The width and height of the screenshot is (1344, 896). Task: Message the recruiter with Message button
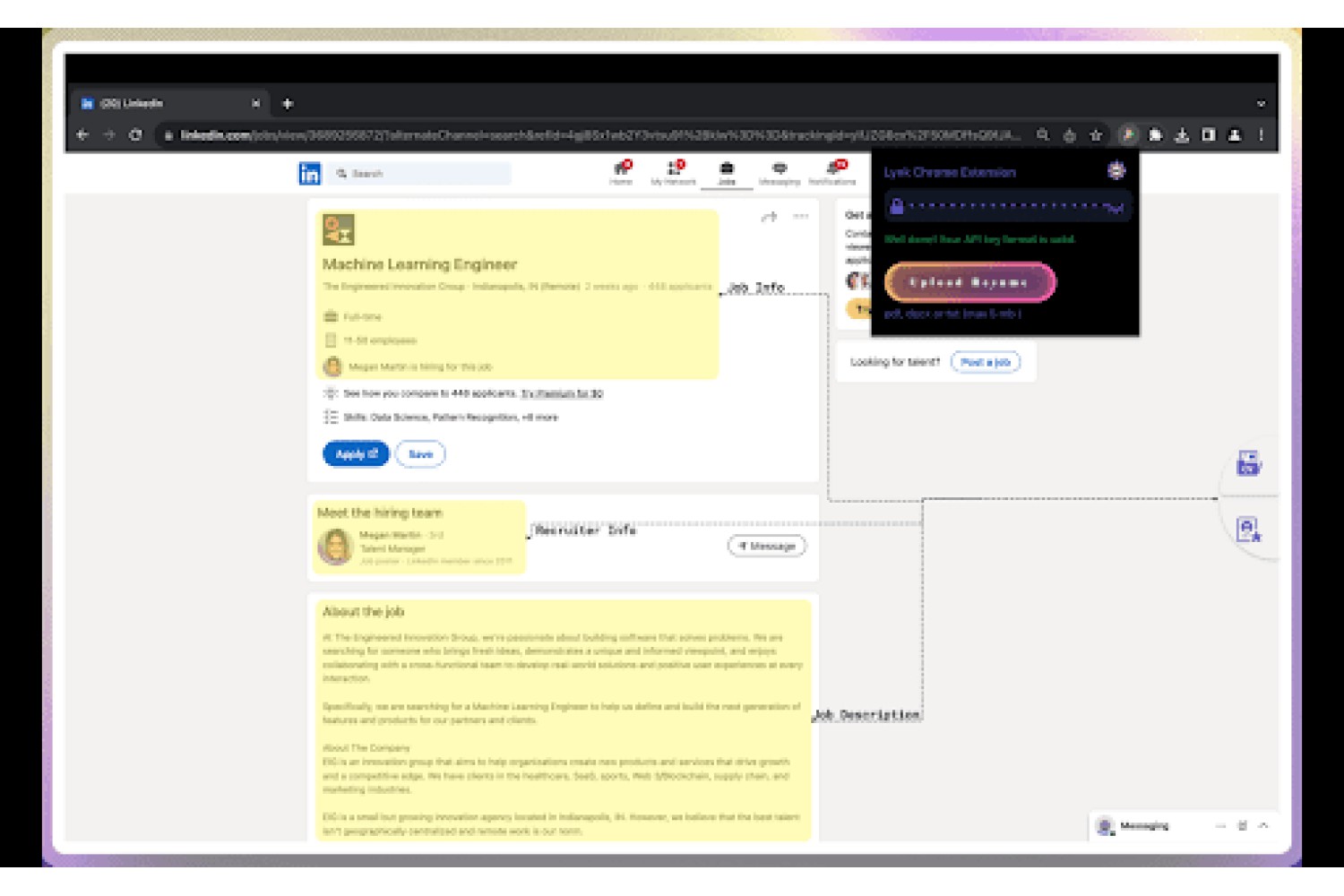767,546
